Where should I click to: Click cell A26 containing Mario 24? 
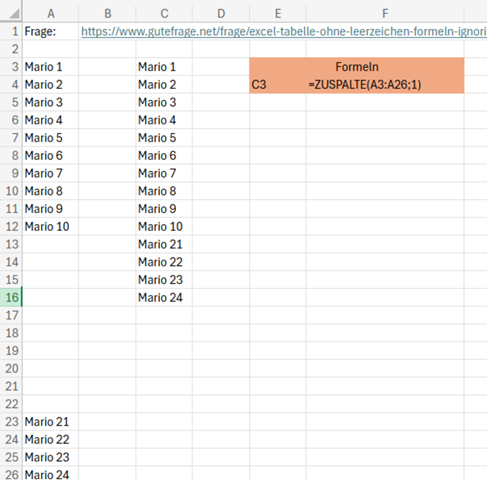click(x=51, y=473)
